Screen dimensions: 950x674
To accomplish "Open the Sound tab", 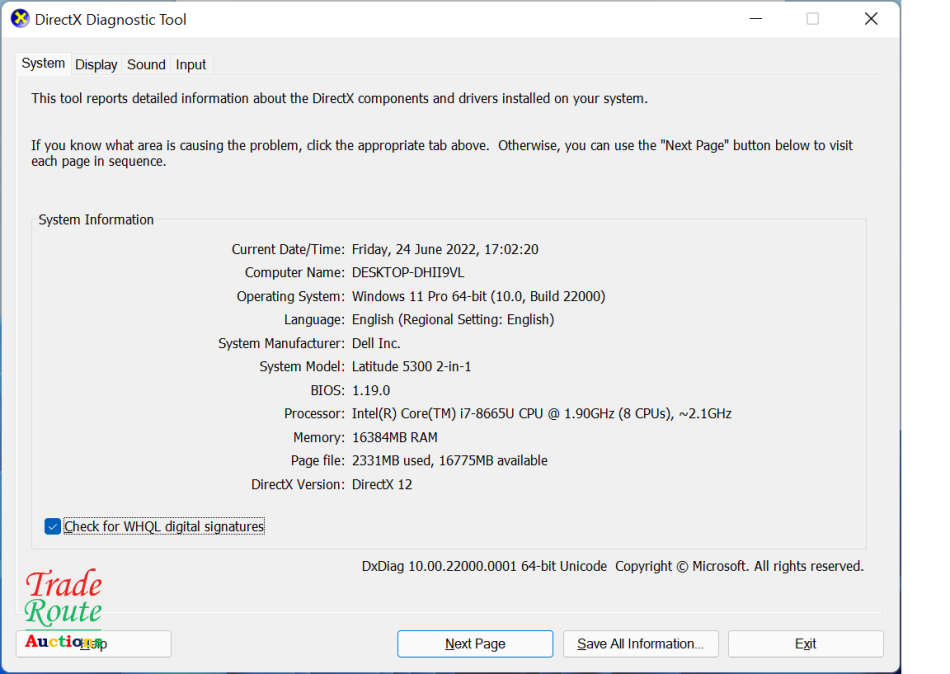I will pos(146,65).
